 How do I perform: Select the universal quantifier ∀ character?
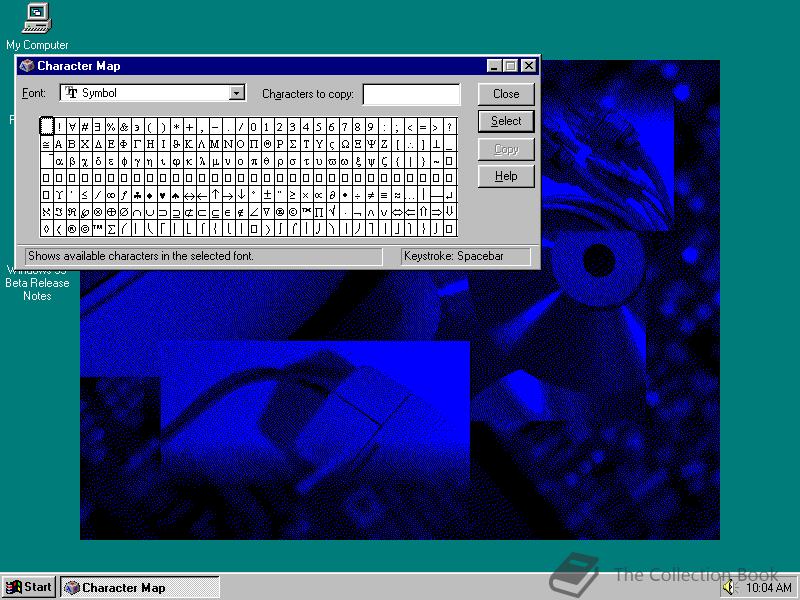point(72,127)
